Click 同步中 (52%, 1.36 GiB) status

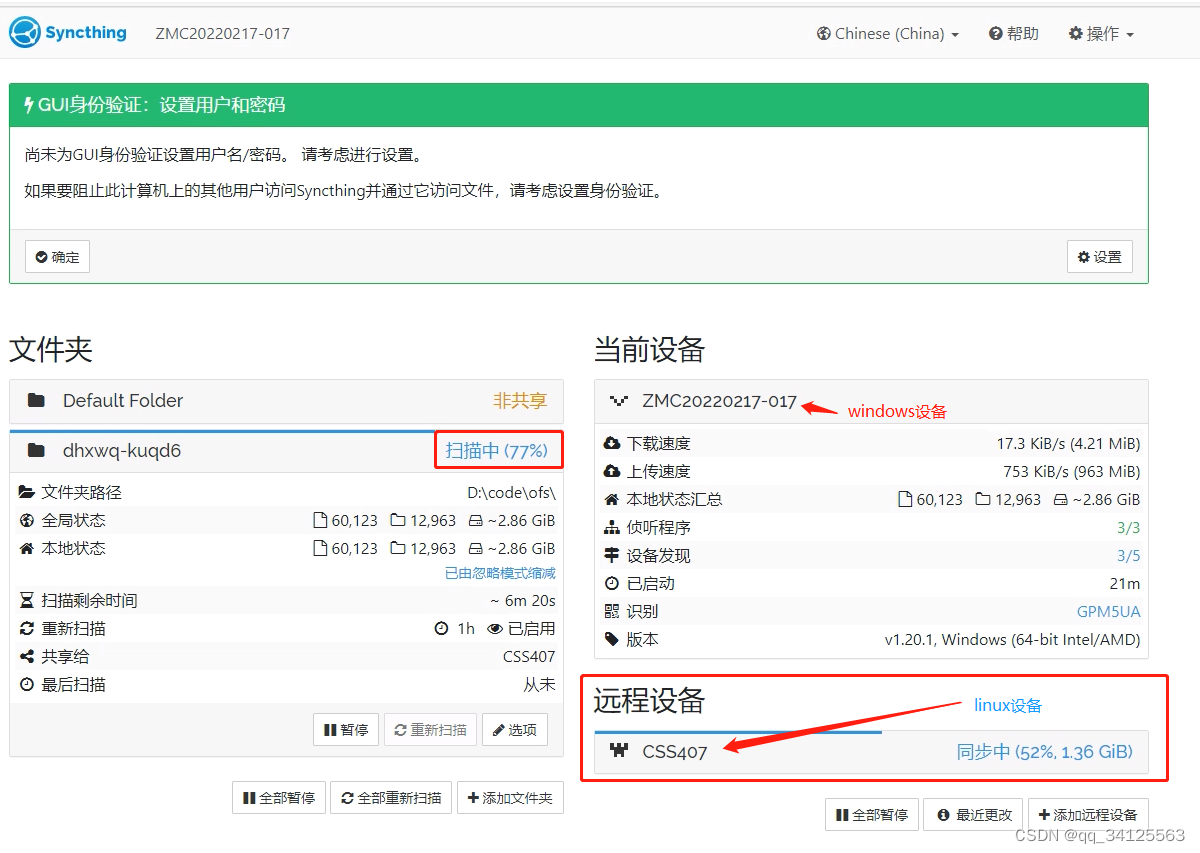[1044, 752]
